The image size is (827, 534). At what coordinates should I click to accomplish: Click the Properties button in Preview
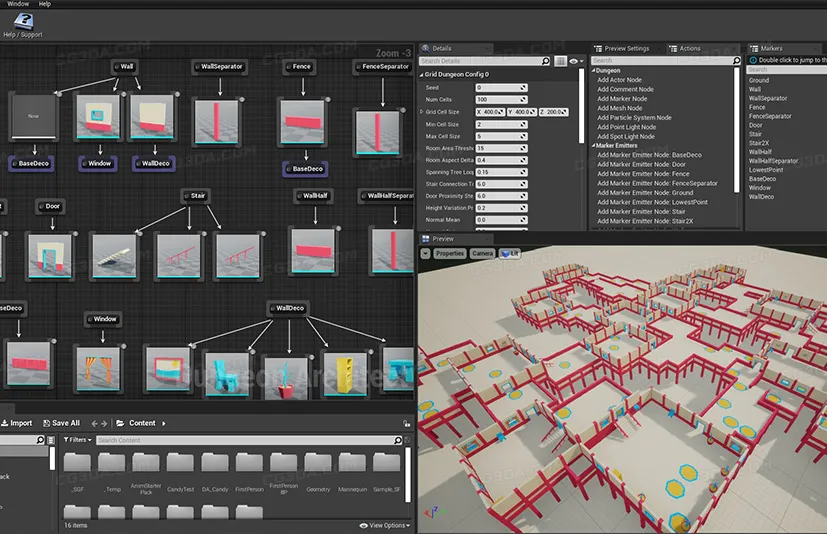coord(449,254)
